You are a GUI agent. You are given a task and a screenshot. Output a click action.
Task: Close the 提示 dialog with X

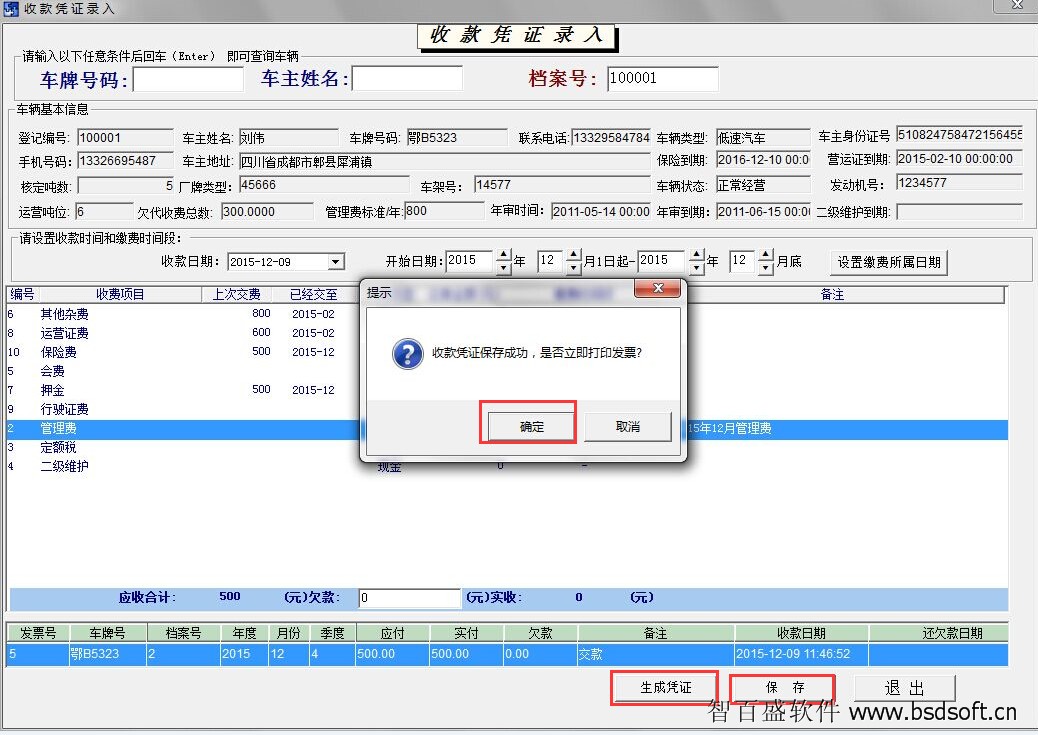tap(658, 289)
